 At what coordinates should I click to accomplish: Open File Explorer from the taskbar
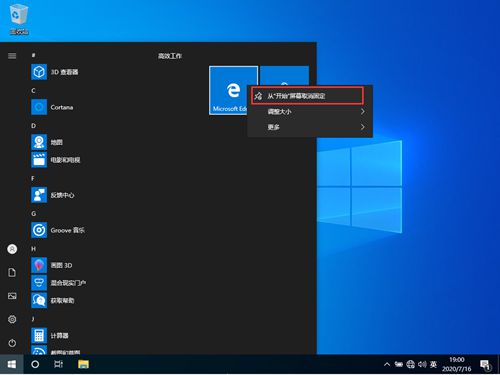[x=83, y=364]
